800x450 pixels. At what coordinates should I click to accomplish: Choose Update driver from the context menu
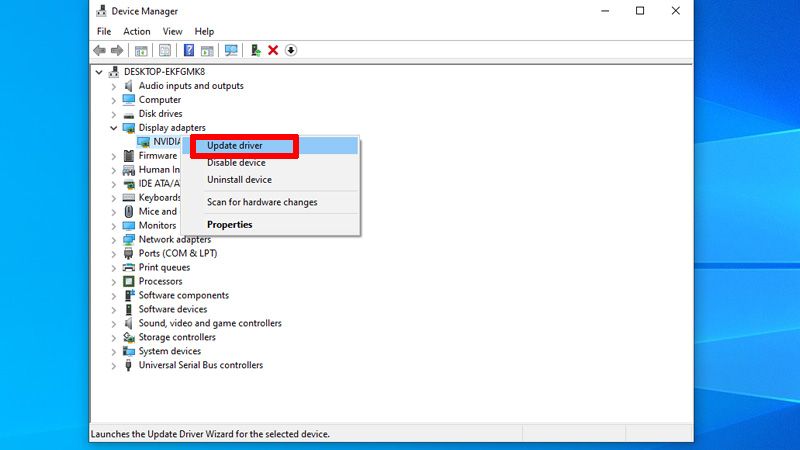270,146
